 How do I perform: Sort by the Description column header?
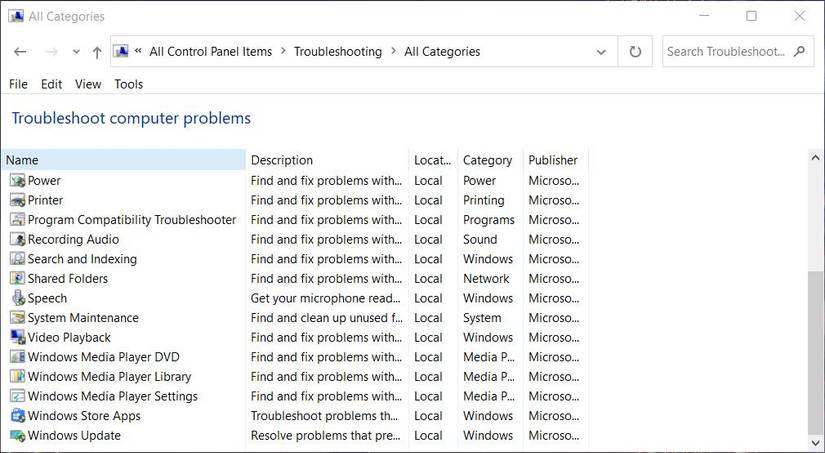click(x=327, y=160)
